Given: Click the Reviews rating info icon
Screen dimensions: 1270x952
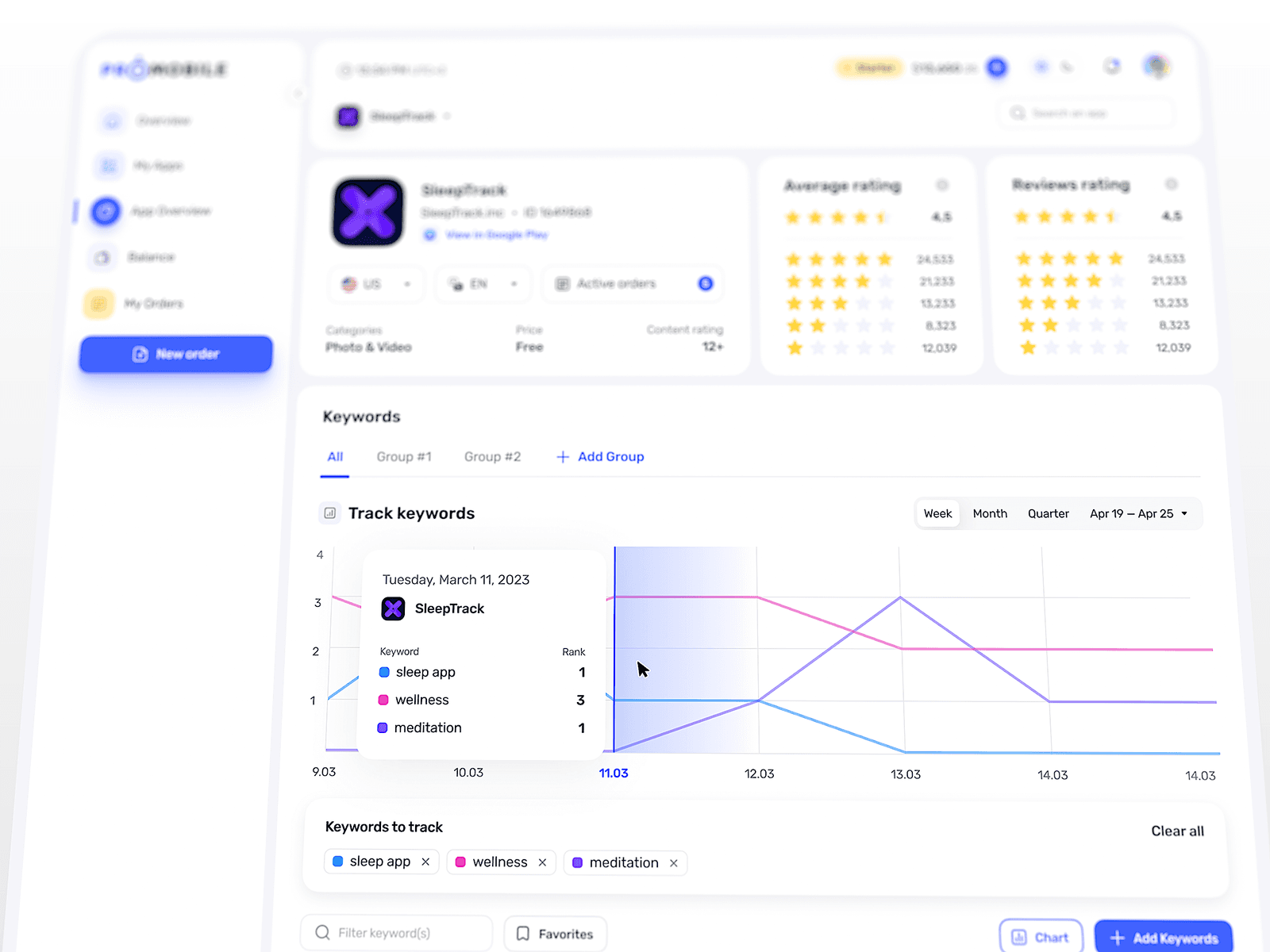Looking at the screenshot, I should click(x=1171, y=184).
